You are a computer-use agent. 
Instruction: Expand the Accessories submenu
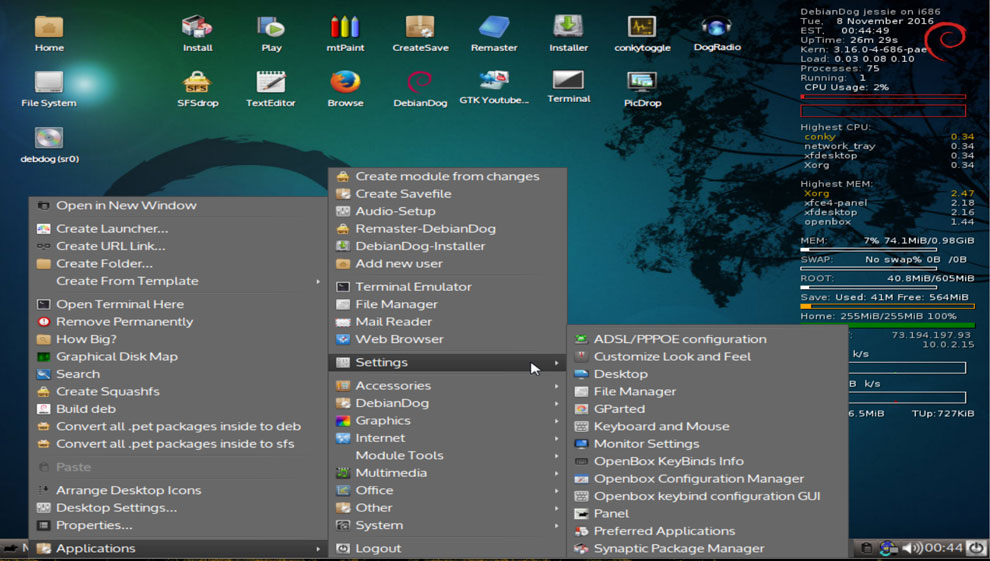coord(448,386)
